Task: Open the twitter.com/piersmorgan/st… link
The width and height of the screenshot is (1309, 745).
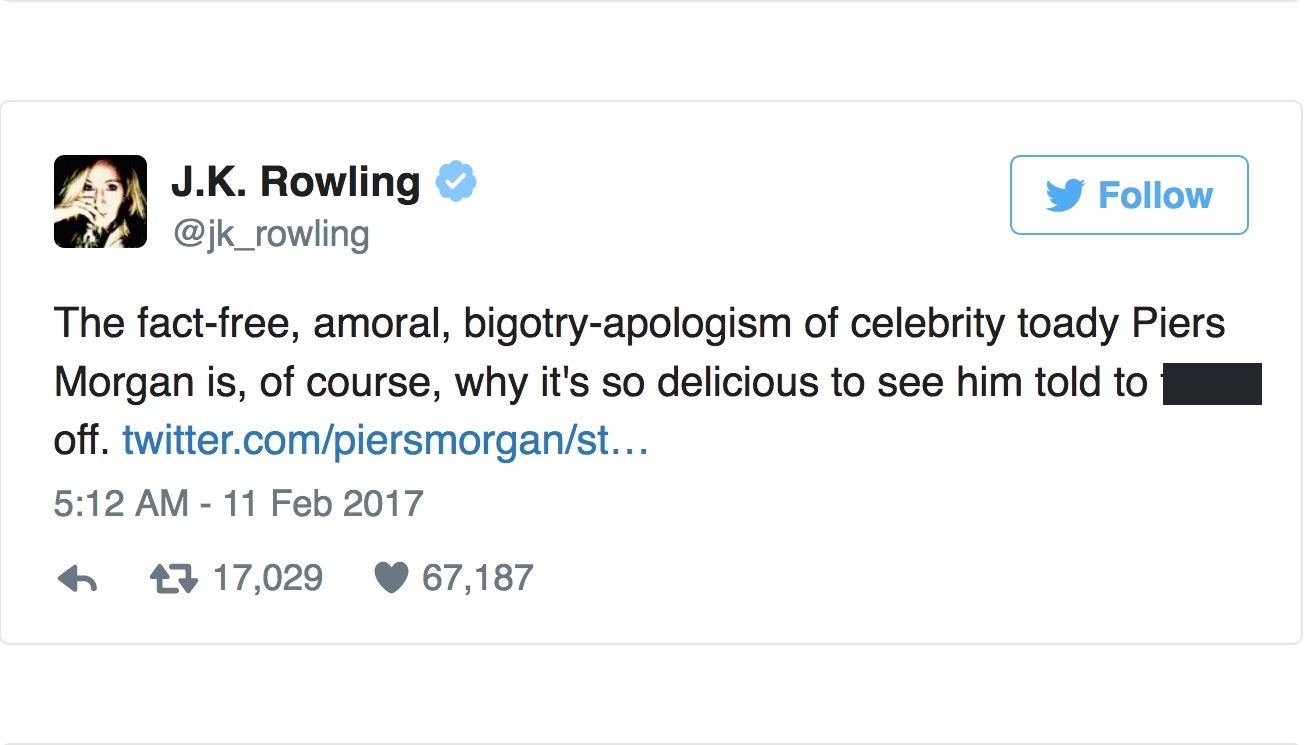Action: [x=386, y=440]
